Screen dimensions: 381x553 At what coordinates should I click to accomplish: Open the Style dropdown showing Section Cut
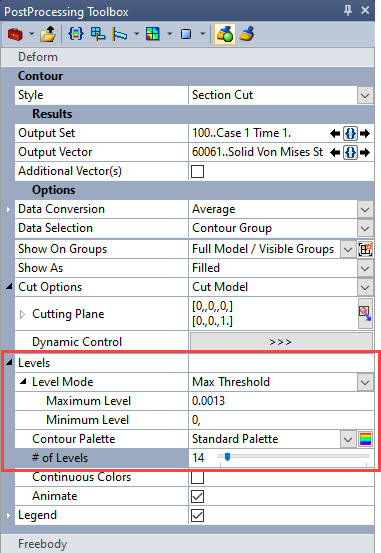pos(365,96)
